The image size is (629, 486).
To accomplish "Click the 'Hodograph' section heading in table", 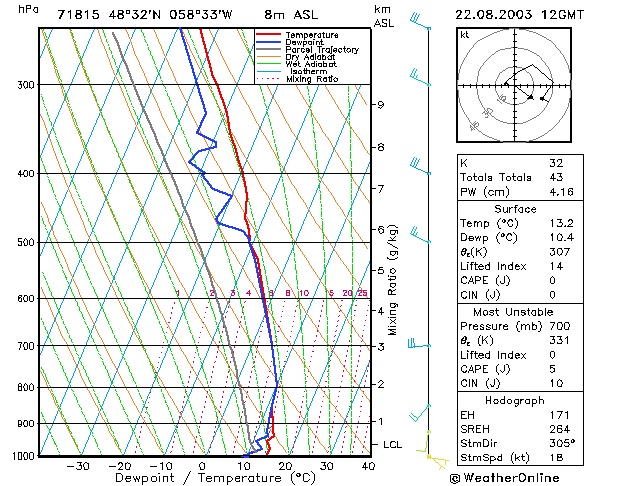I will pos(515,401).
